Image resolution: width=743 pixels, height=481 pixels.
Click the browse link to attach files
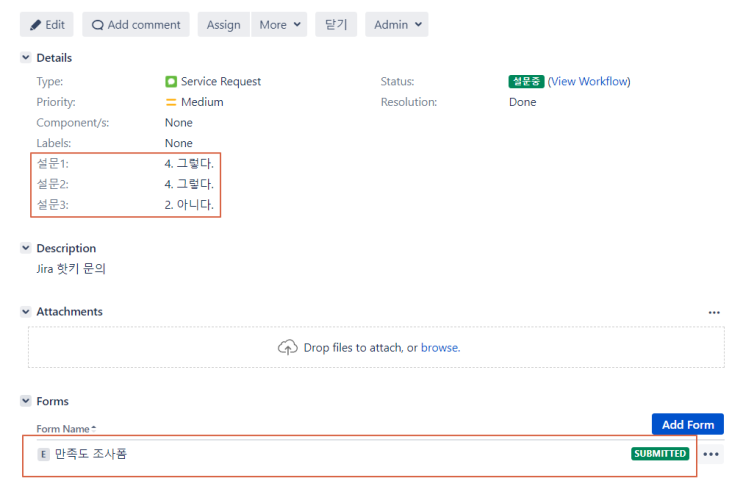coord(439,348)
